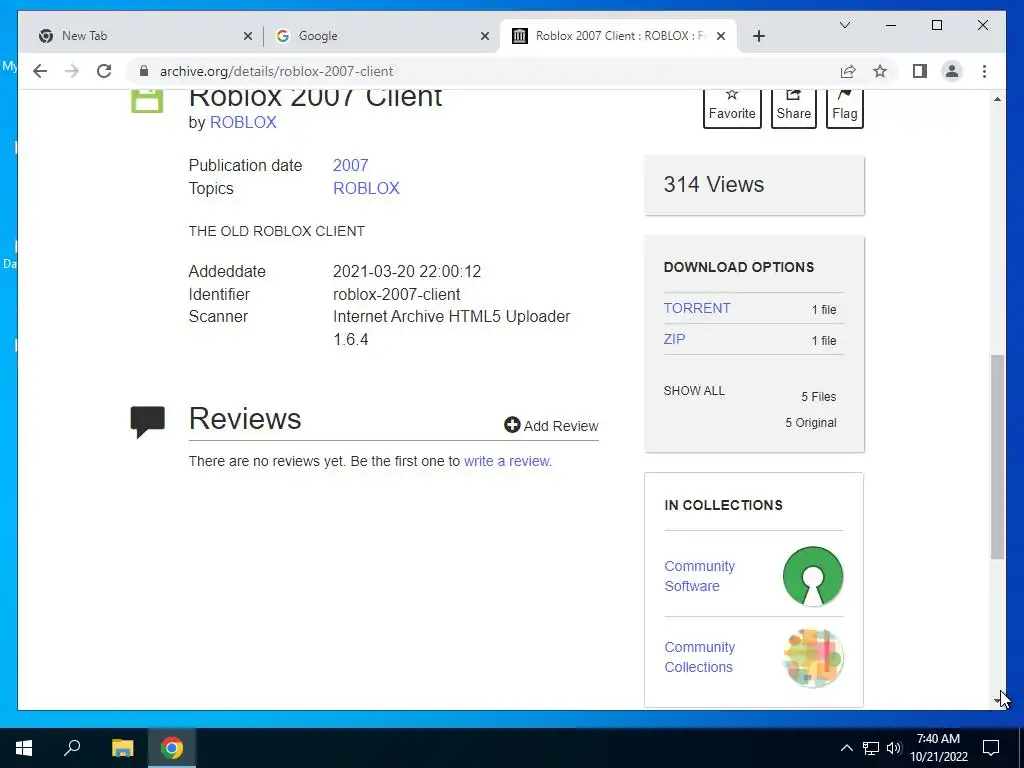1024x768 pixels.
Task: Click the 314 Views box
Action: 754,185
